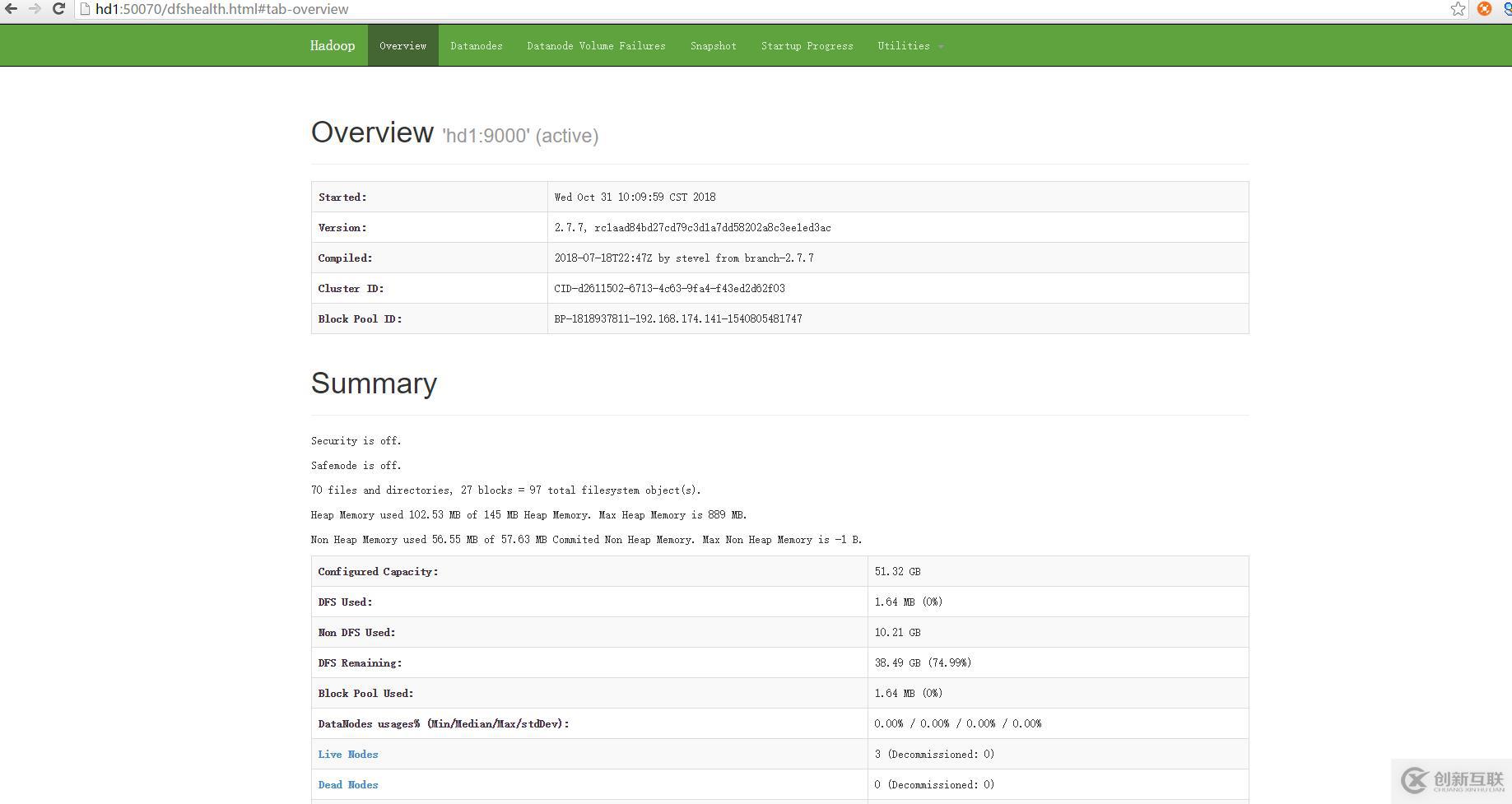Viewport: 1512px width, 804px height.
Task: Select the Live Nodes count value
Action: click(x=934, y=754)
